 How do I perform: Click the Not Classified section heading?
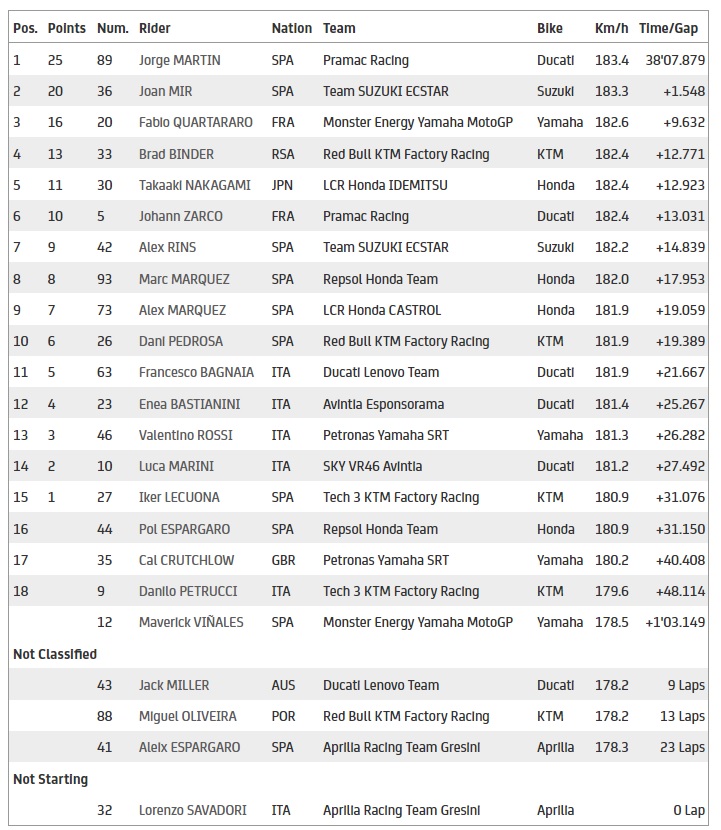point(55,654)
